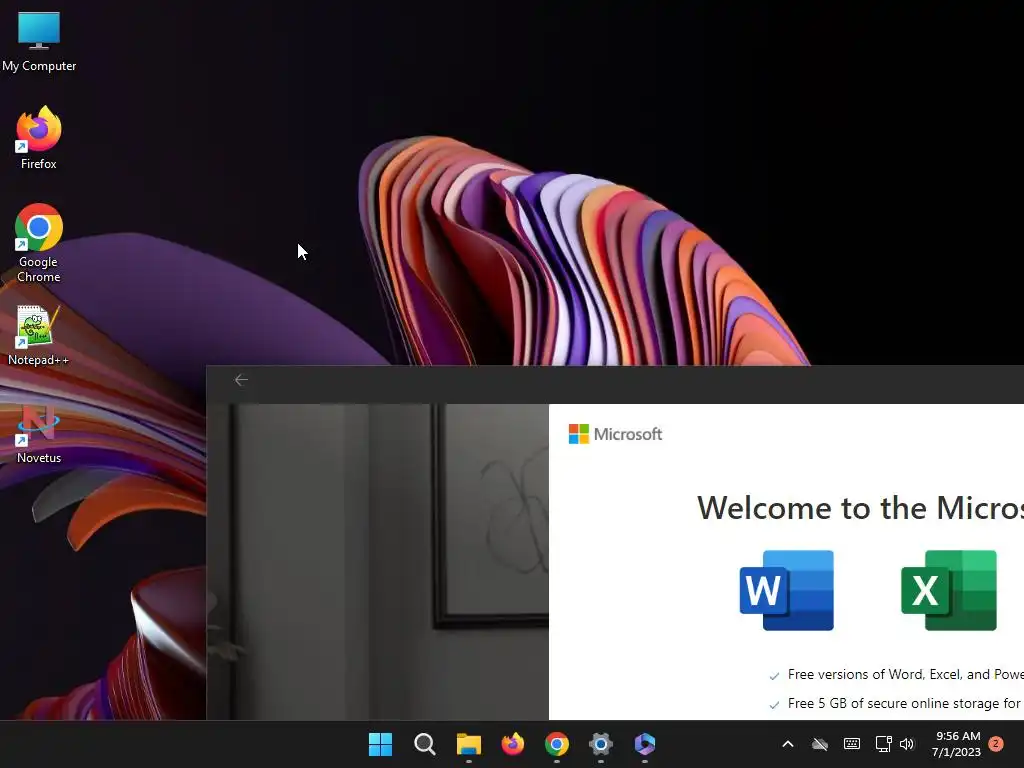Open the notification badge showing 2
Image resolution: width=1024 pixels, height=768 pixels.
(x=996, y=744)
